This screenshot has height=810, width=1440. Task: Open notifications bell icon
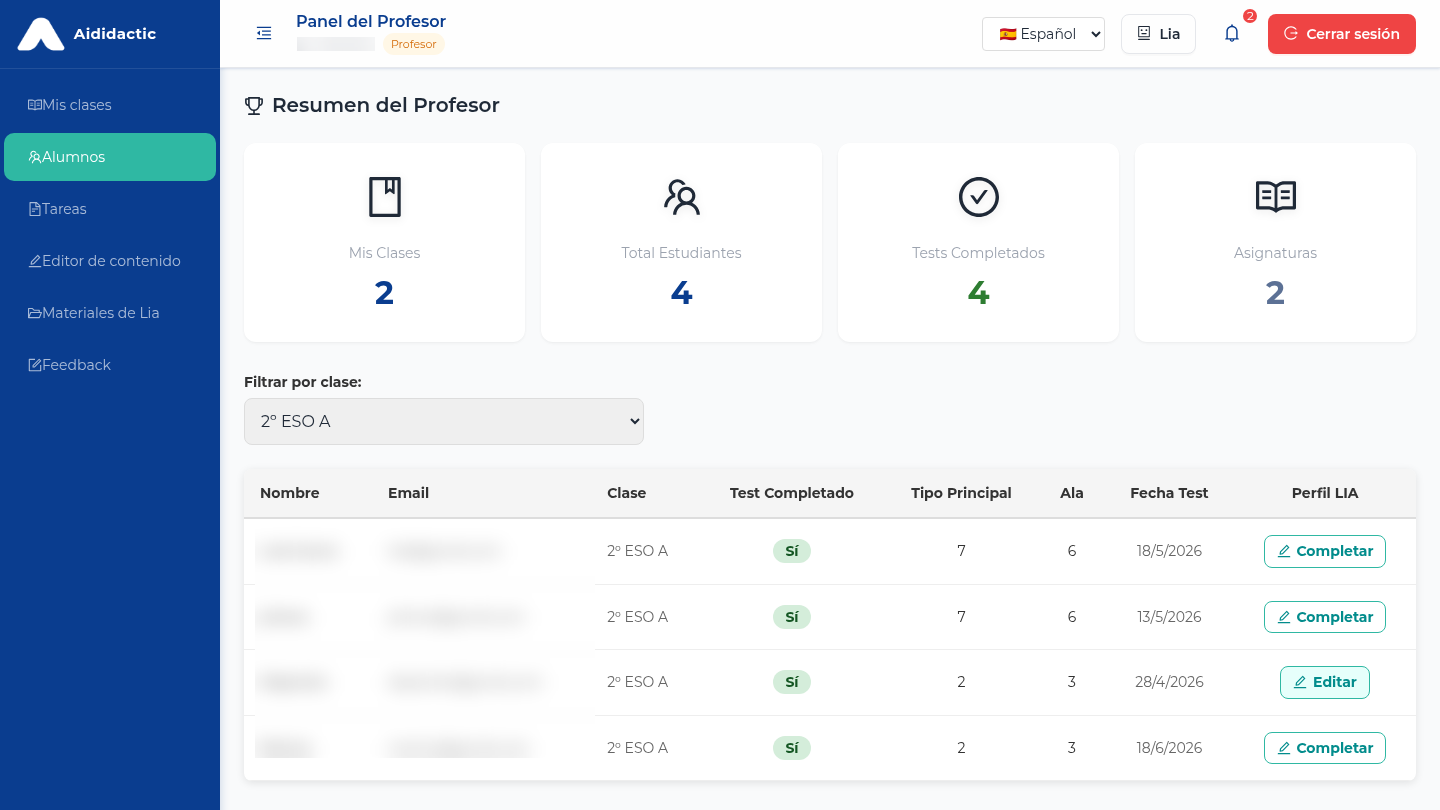[1232, 34]
